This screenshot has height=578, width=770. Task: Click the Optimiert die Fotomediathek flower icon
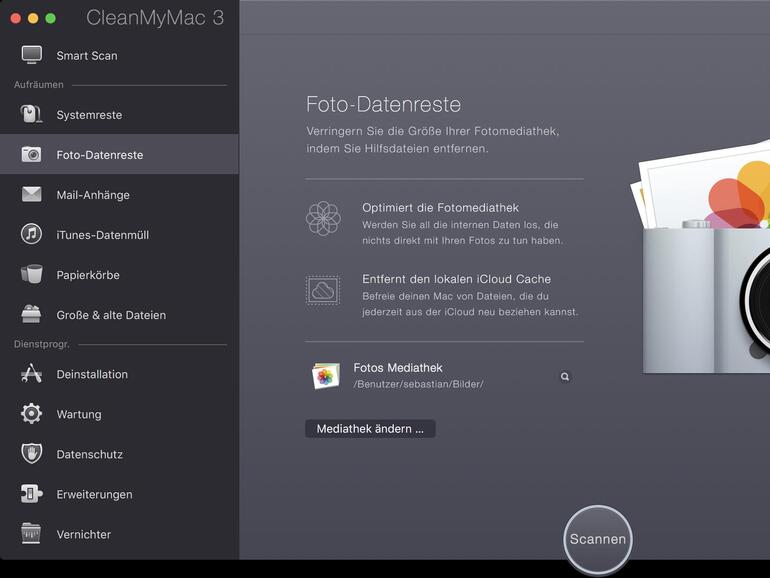pyautogui.click(x=323, y=217)
